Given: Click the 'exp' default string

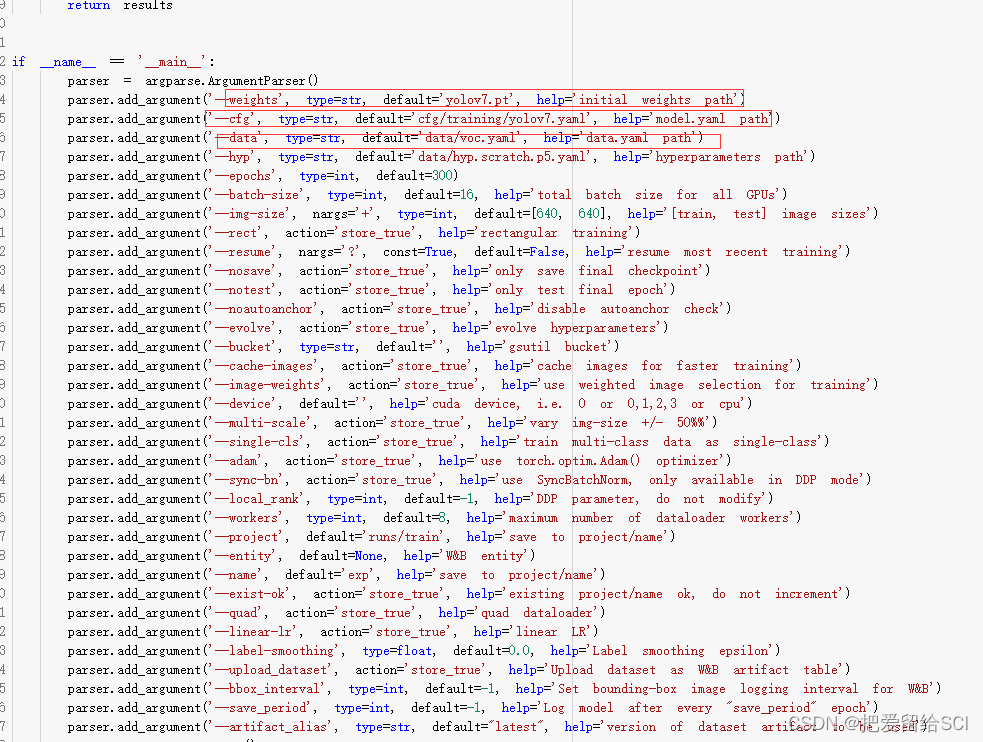Looking at the screenshot, I should click(x=360, y=575).
